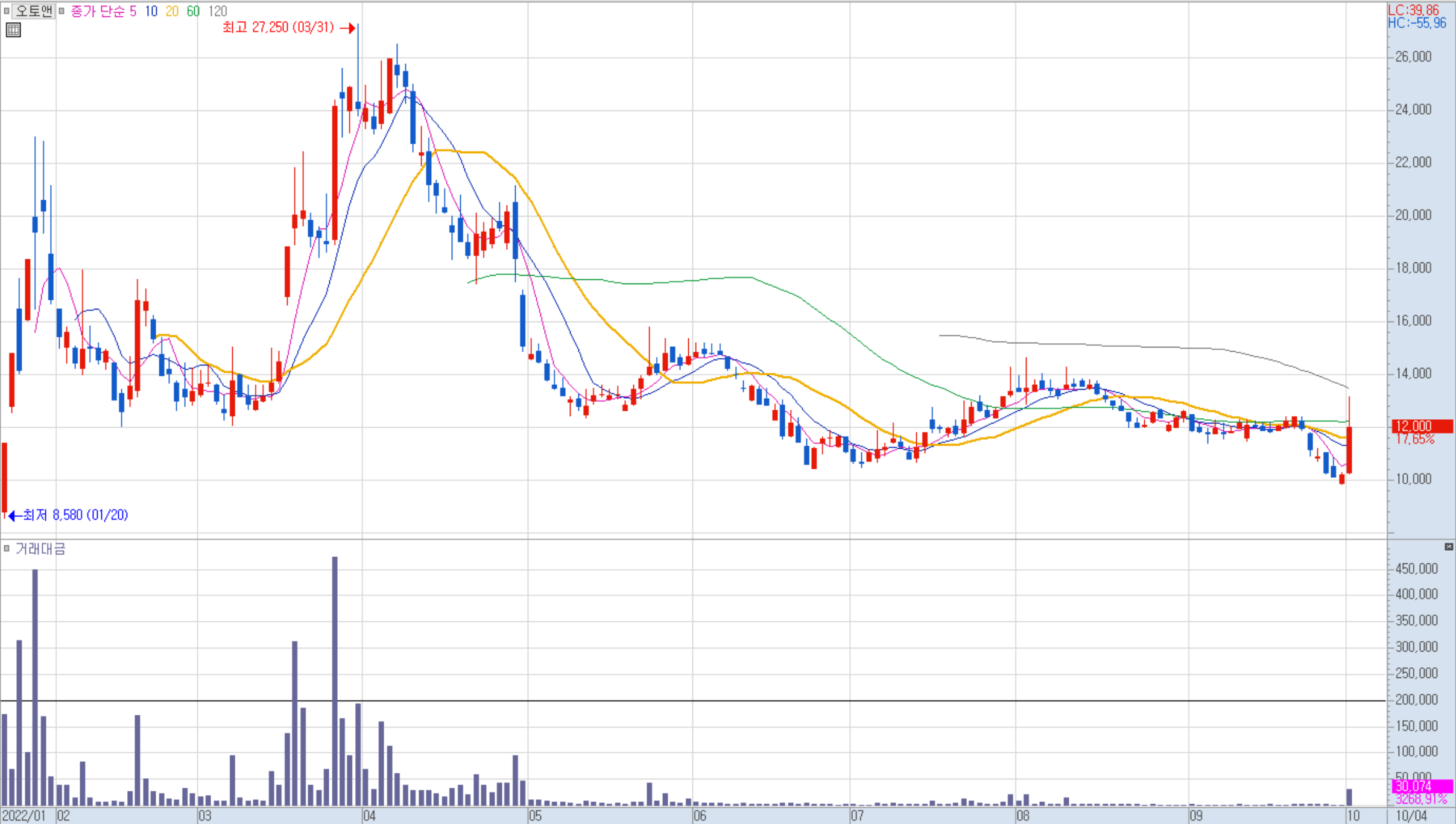Click the small square beside 오토앤
The image size is (1456, 824).
tap(6, 11)
